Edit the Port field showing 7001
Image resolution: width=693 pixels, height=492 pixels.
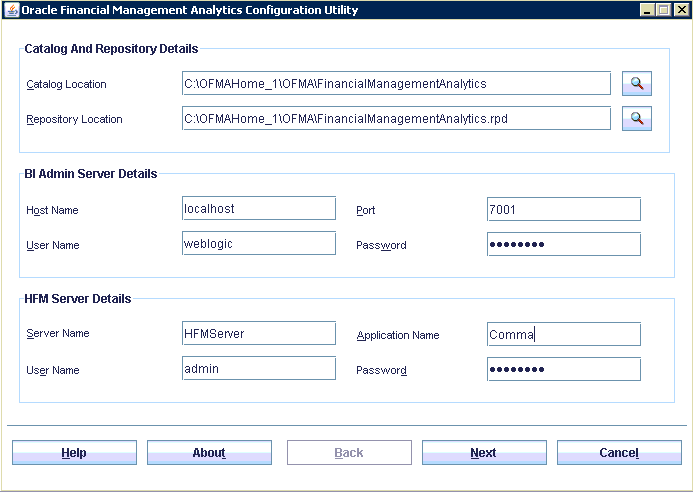click(564, 209)
